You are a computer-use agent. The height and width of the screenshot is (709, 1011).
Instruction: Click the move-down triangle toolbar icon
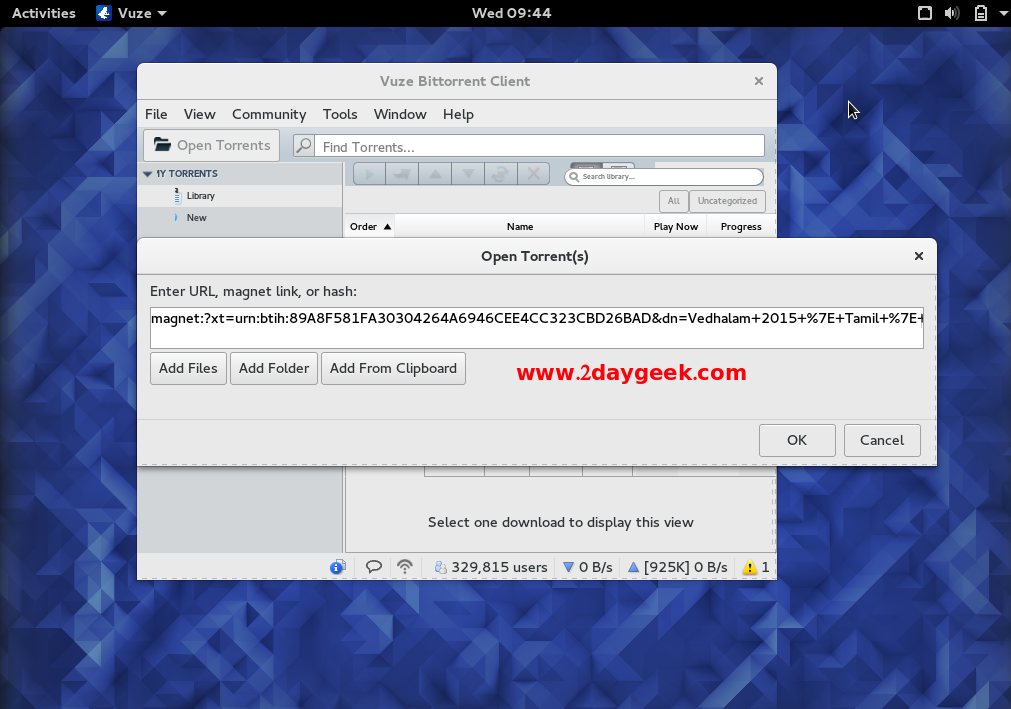coord(468,174)
